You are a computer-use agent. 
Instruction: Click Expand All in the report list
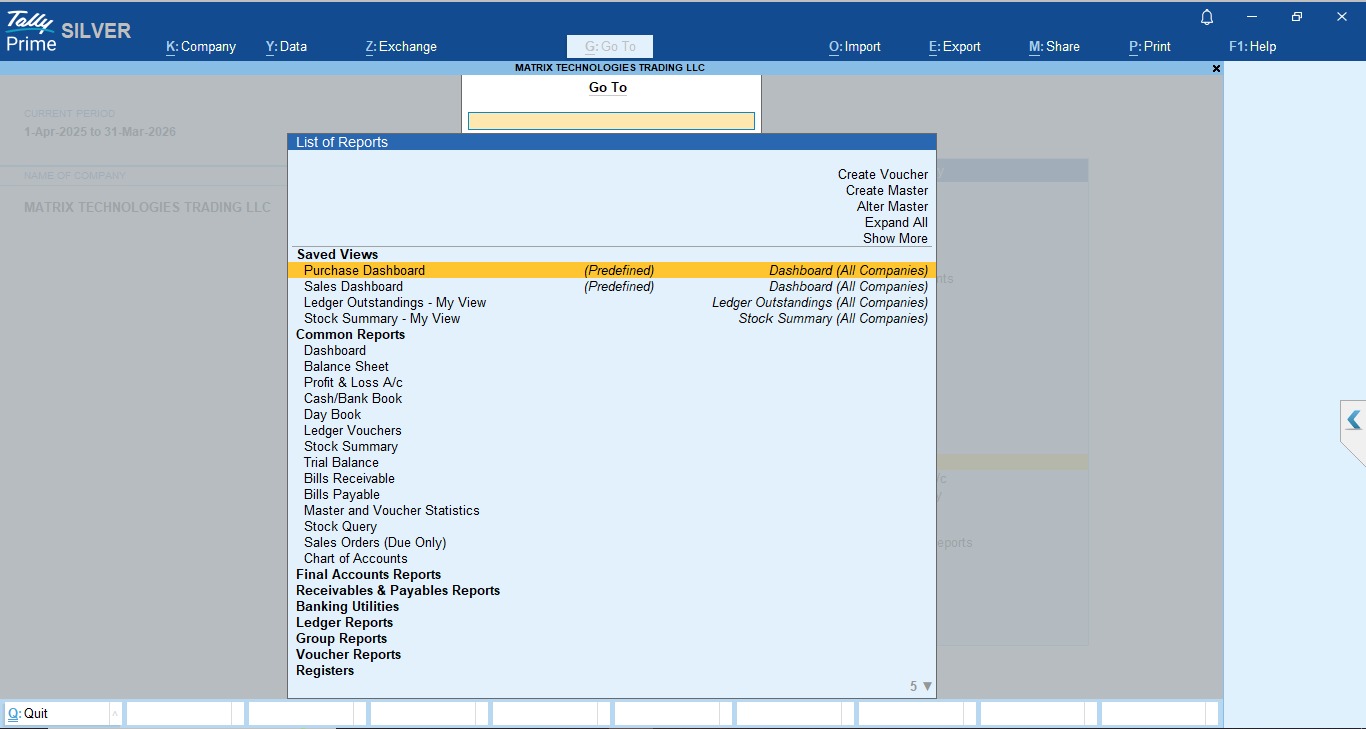click(896, 222)
